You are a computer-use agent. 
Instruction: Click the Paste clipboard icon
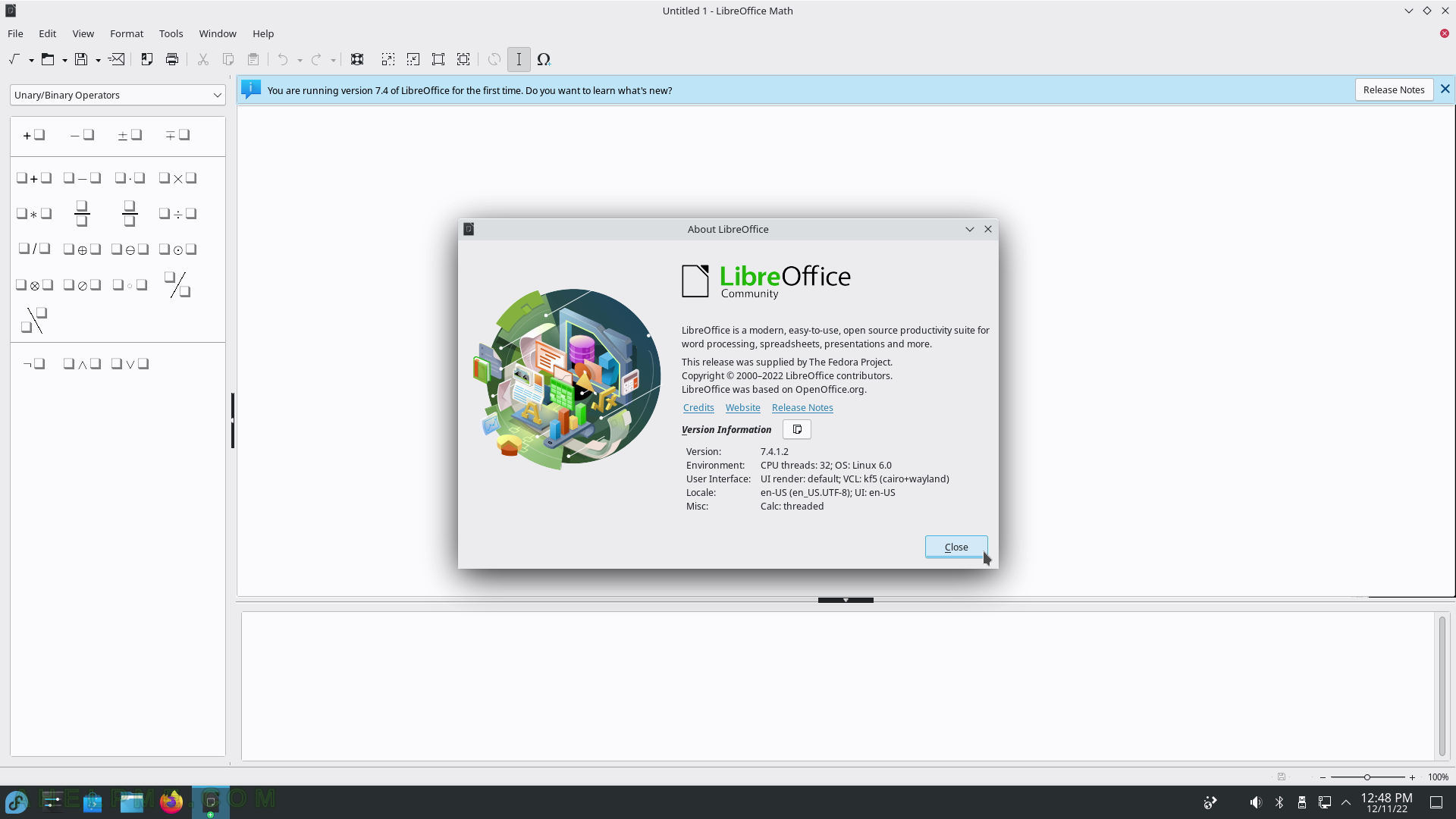point(253,59)
